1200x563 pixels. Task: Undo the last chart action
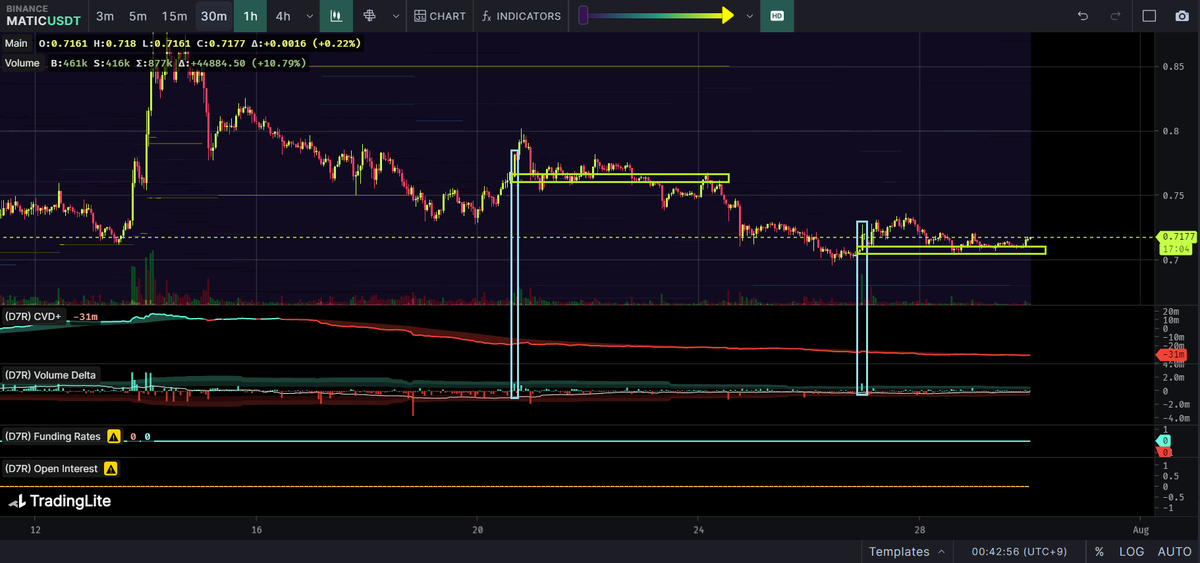click(x=1082, y=16)
